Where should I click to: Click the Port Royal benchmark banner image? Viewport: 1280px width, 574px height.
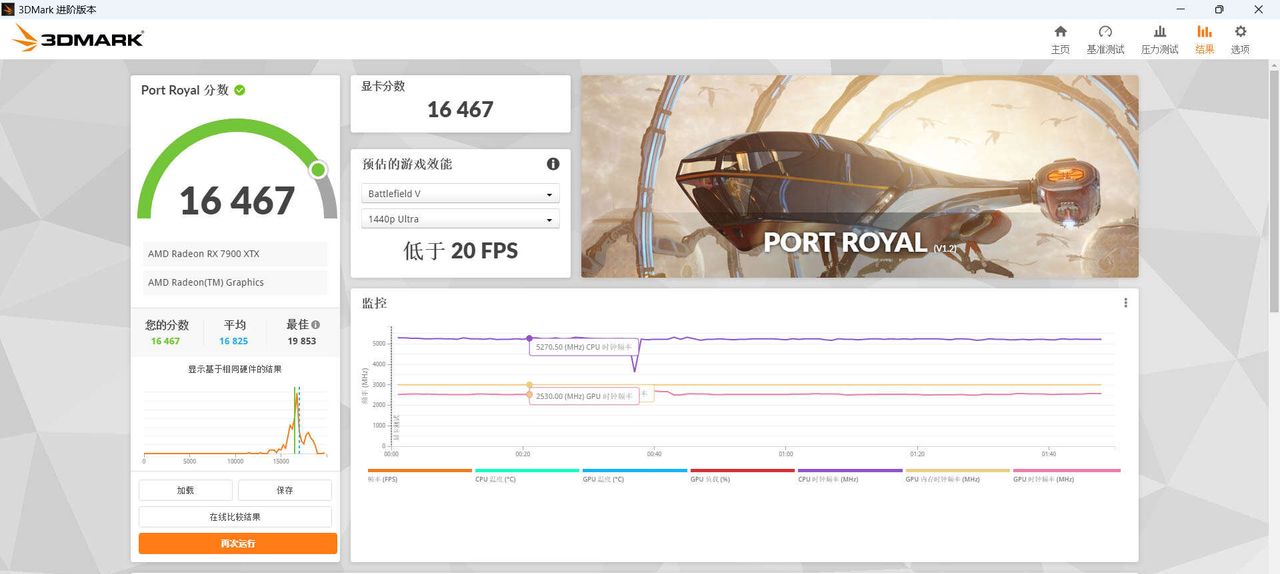coord(859,176)
